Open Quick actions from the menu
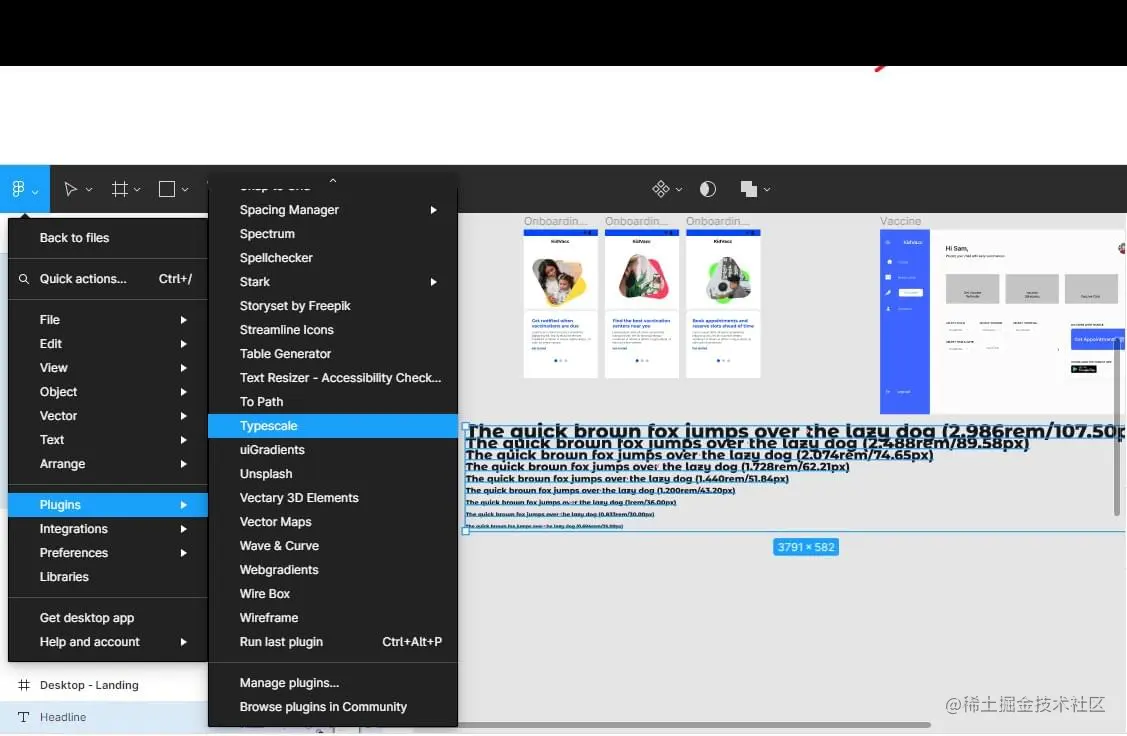The height and width of the screenshot is (736, 1127). coord(85,278)
